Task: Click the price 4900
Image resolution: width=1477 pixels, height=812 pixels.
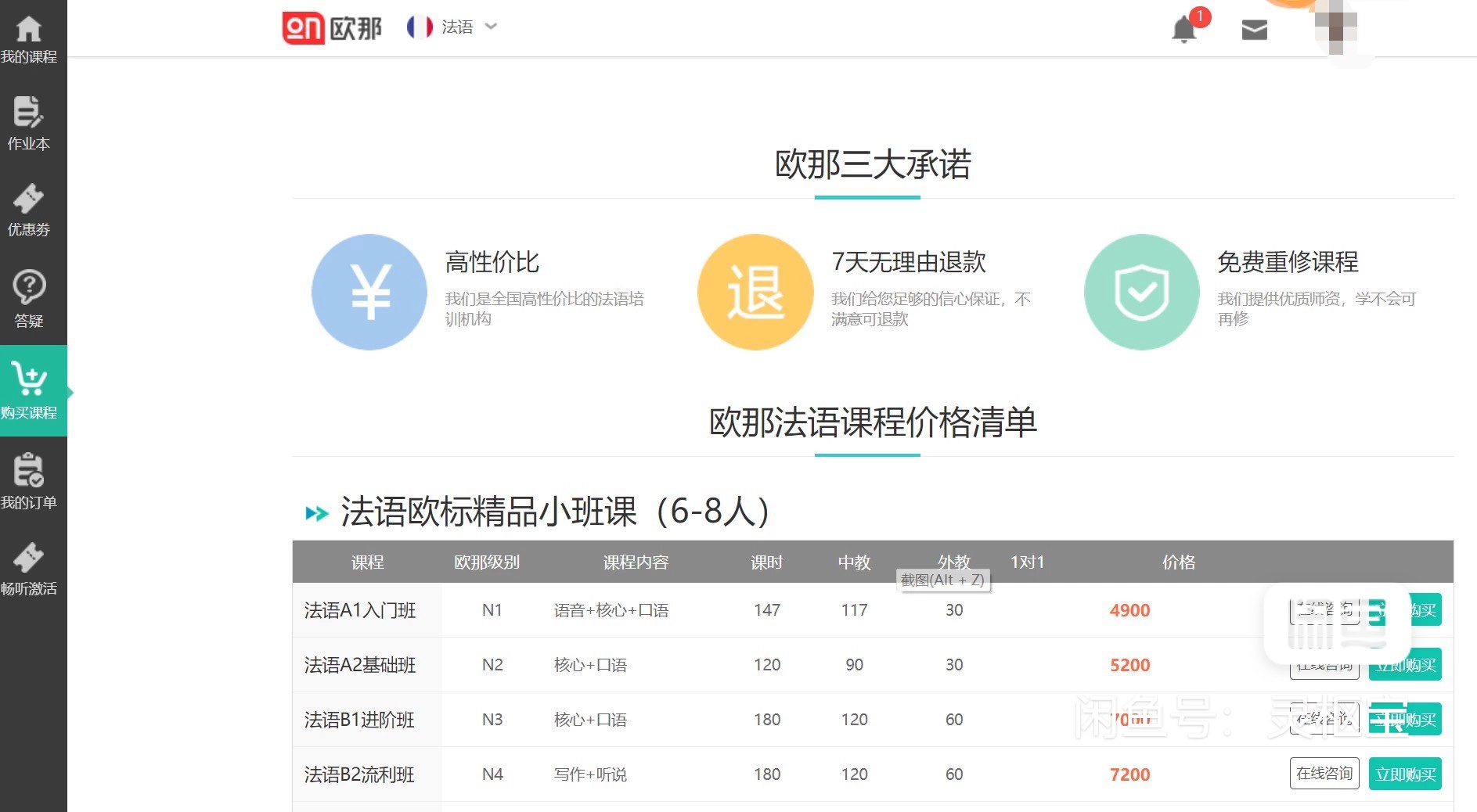Action: pos(1129,610)
